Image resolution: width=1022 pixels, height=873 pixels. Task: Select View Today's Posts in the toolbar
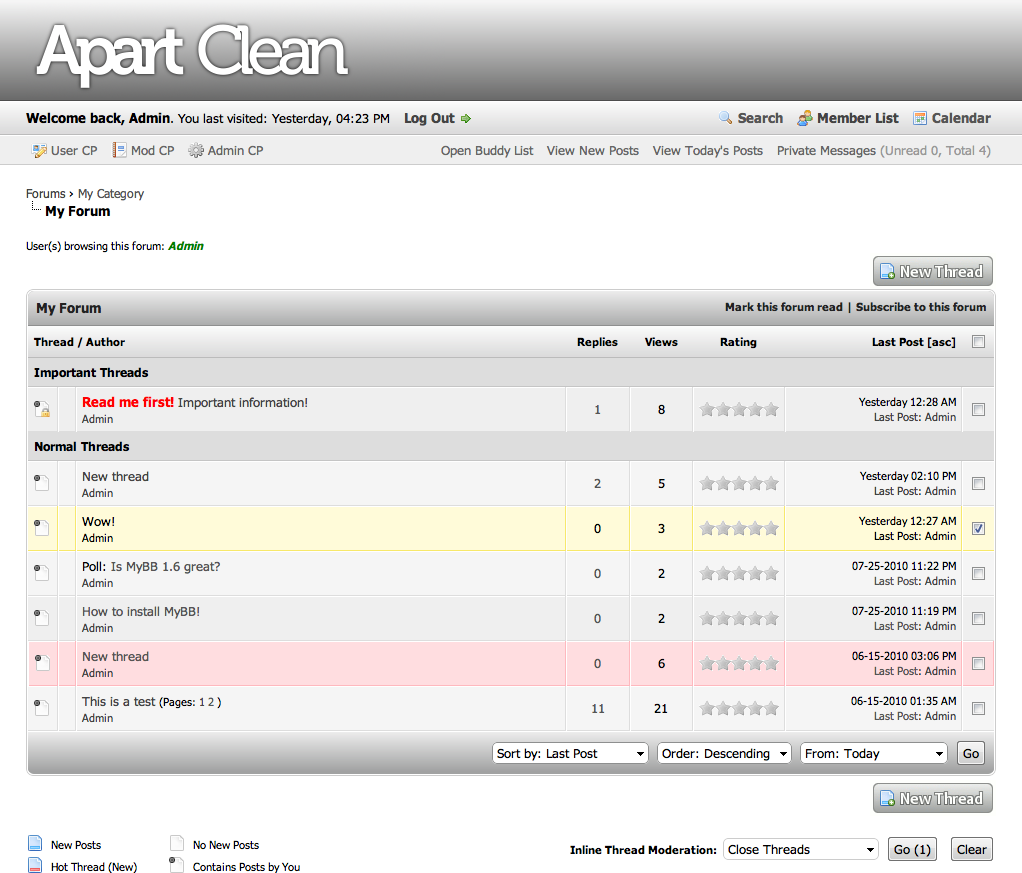[707, 151]
